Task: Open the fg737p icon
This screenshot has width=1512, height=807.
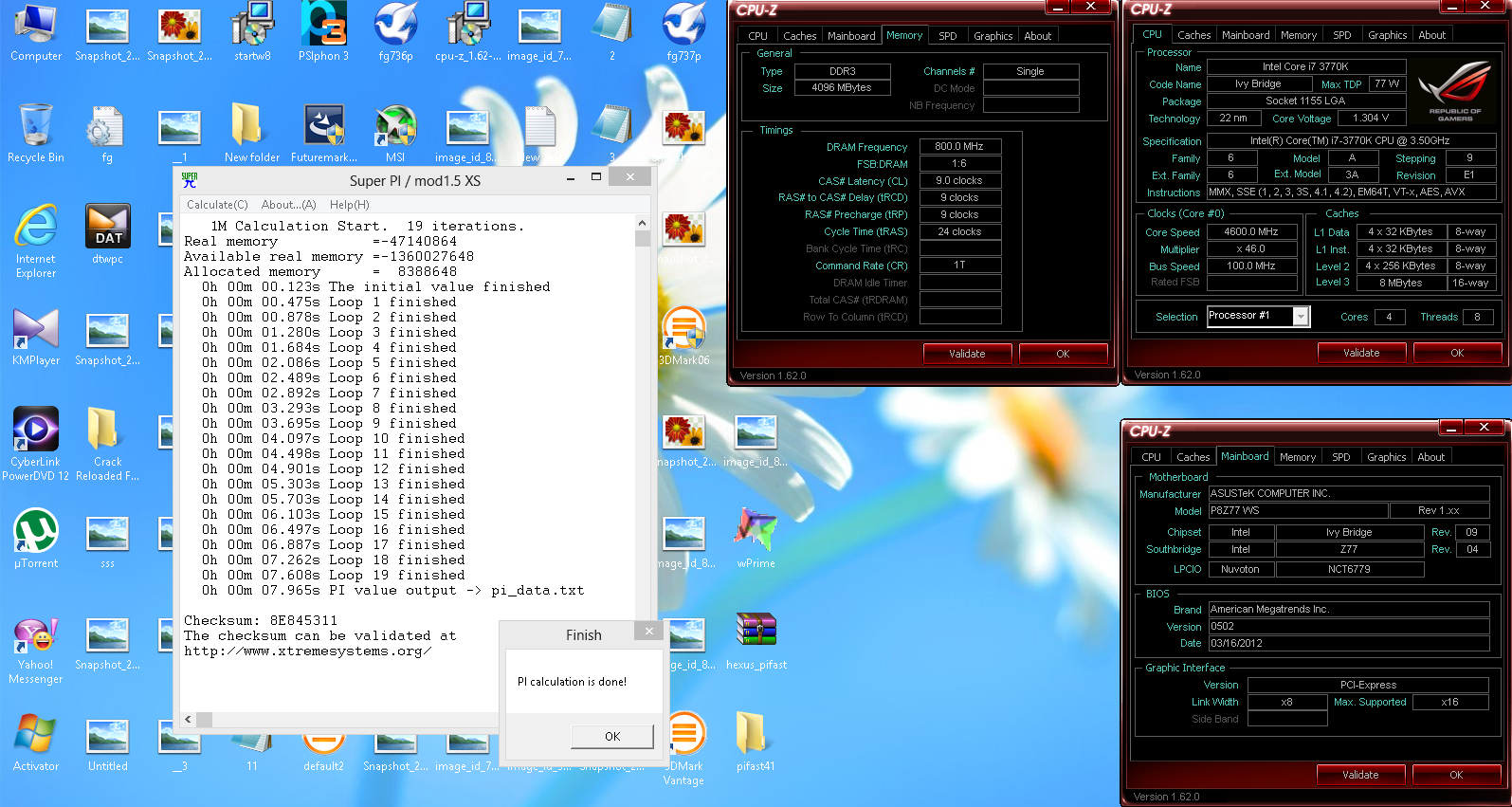Action: (683, 33)
